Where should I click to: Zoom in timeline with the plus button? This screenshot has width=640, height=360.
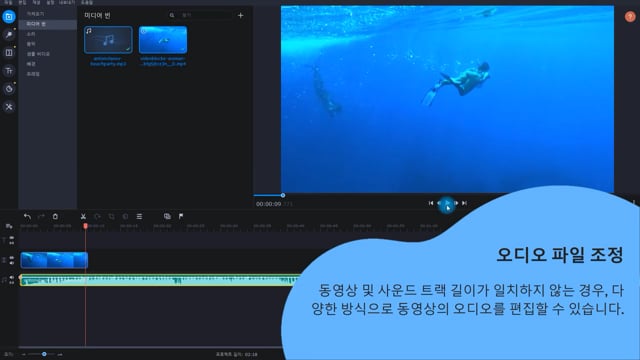pos(60,354)
